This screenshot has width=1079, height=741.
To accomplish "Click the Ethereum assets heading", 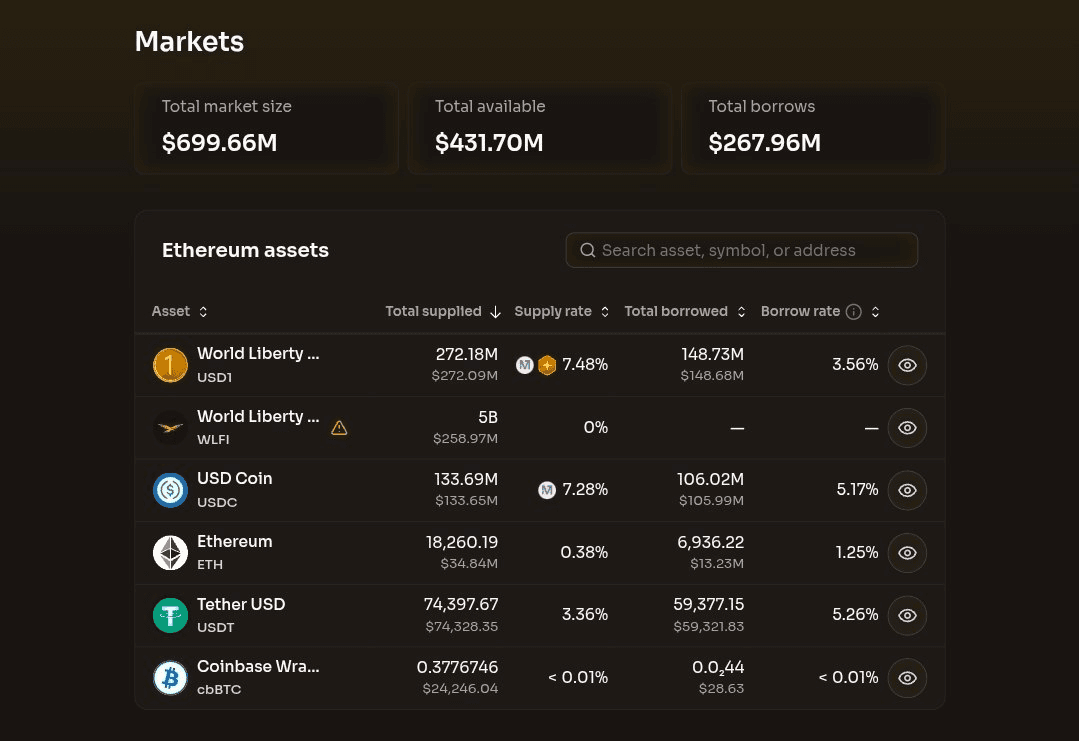I will [x=245, y=250].
